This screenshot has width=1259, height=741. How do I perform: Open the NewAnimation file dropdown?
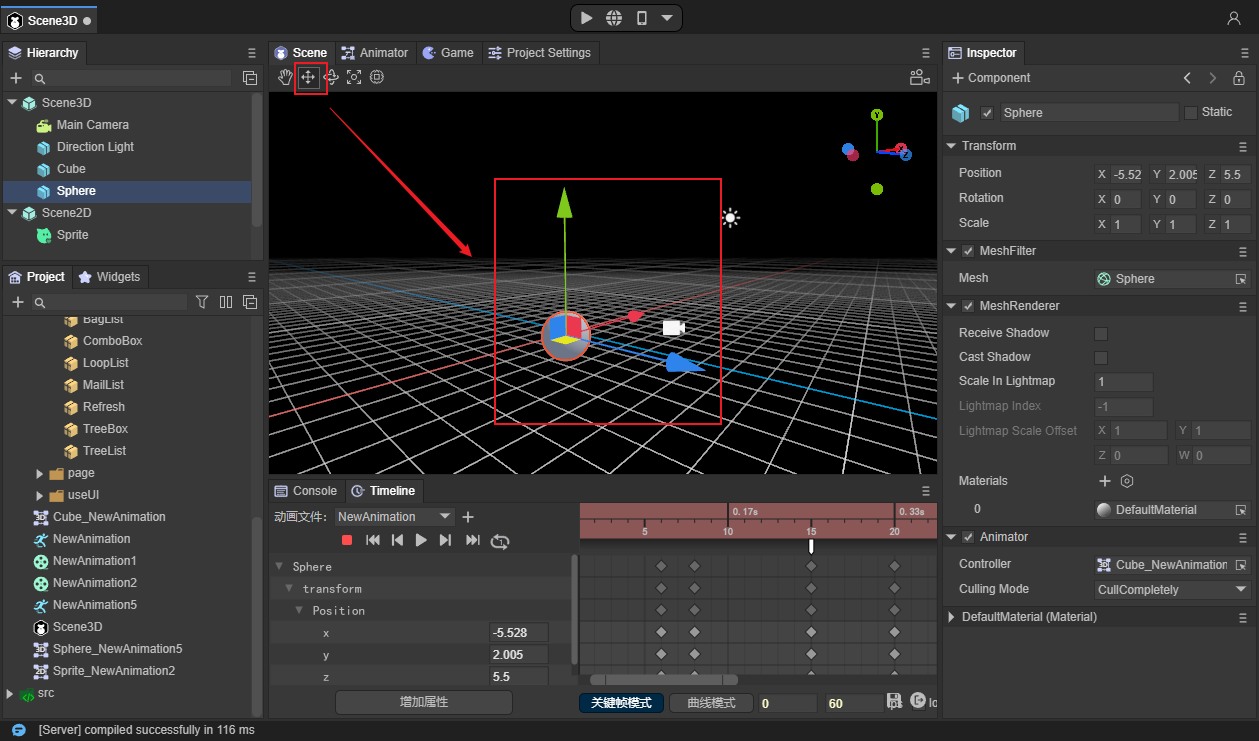[x=394, y=517]
